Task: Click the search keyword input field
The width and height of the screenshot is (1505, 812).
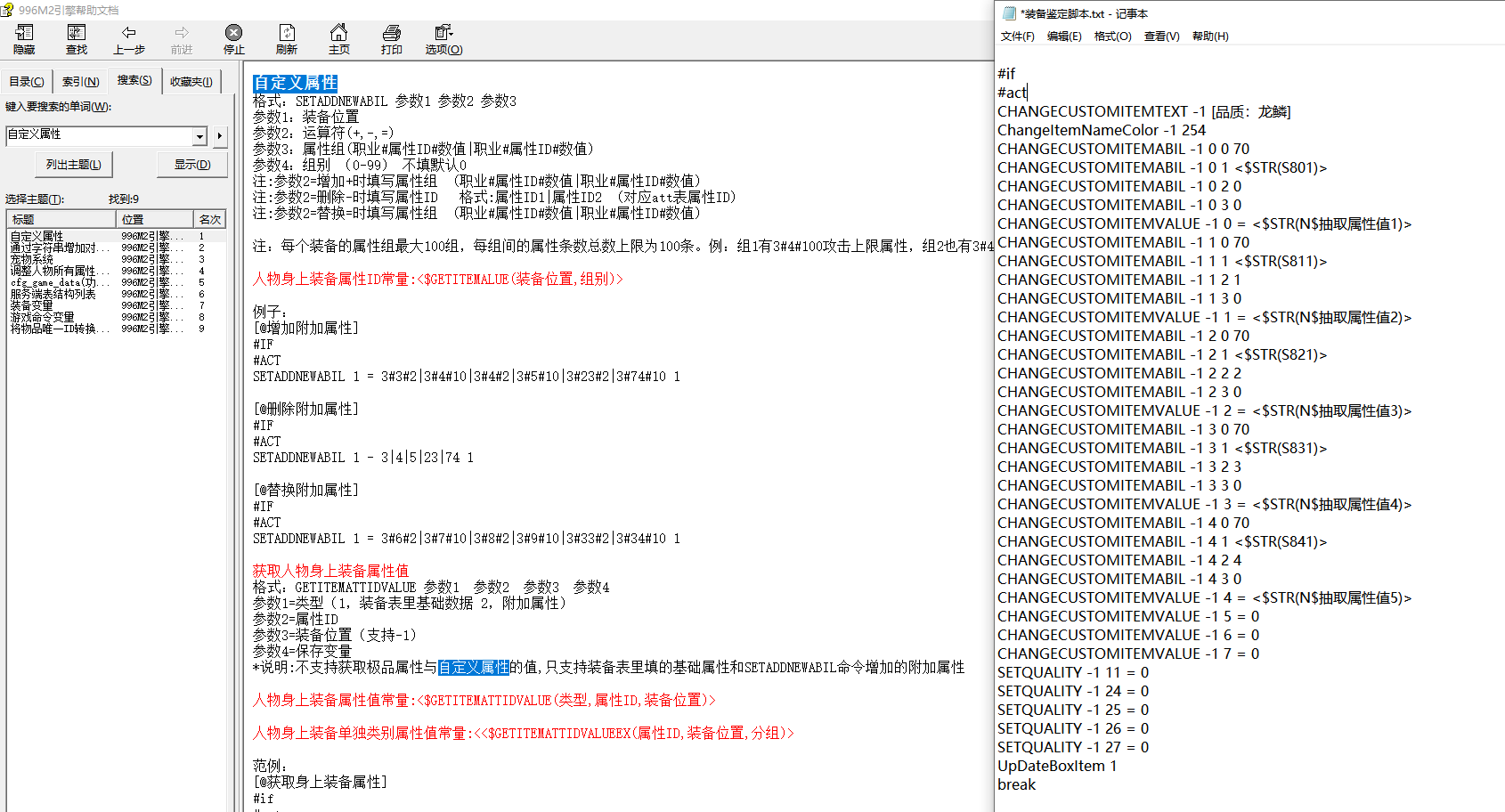Action: [x=100, y=134]
